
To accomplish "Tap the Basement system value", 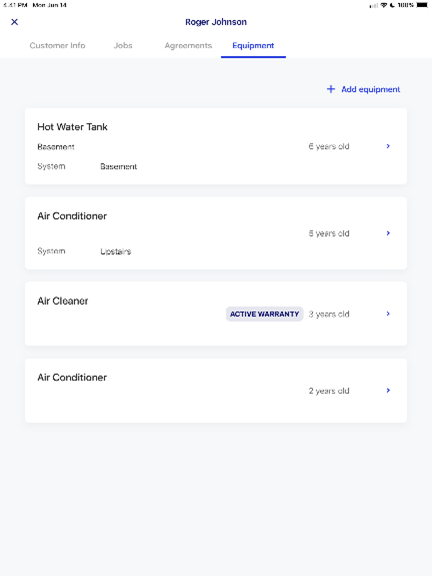I will [119, 166].
